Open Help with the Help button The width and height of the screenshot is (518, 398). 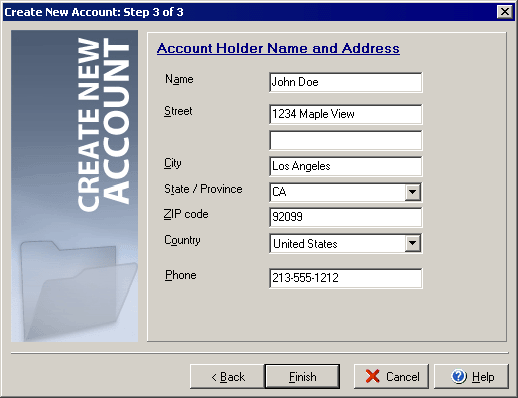point(471,377)
